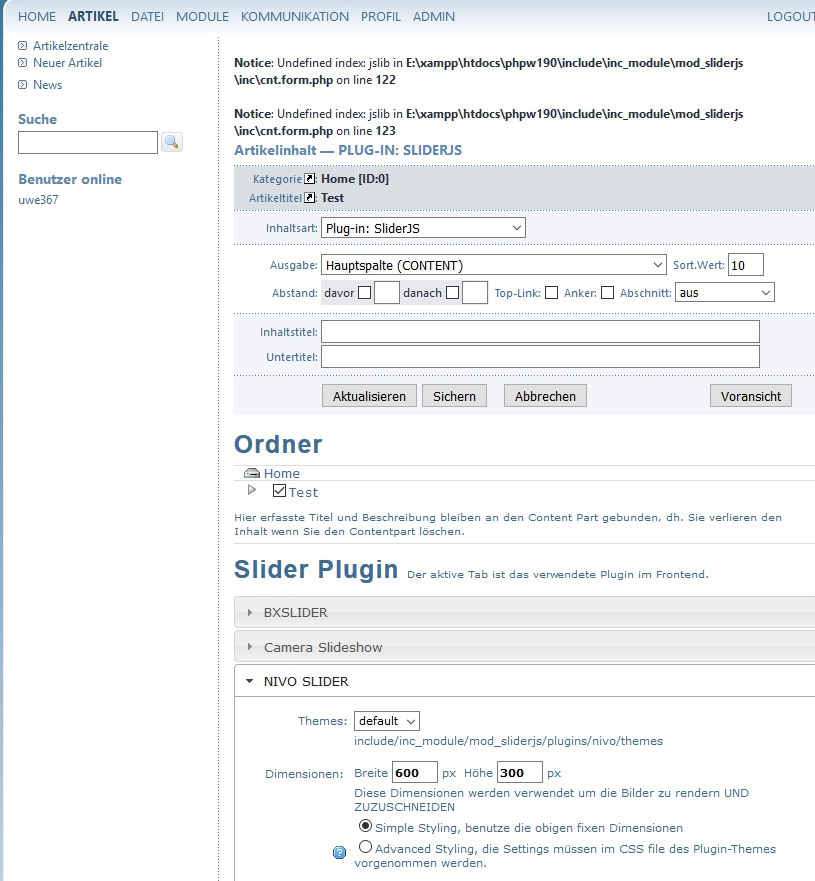This screenshot has height=881, width=815.
Task: Open the Abschnitt dropdown
Action: (725, 293)
